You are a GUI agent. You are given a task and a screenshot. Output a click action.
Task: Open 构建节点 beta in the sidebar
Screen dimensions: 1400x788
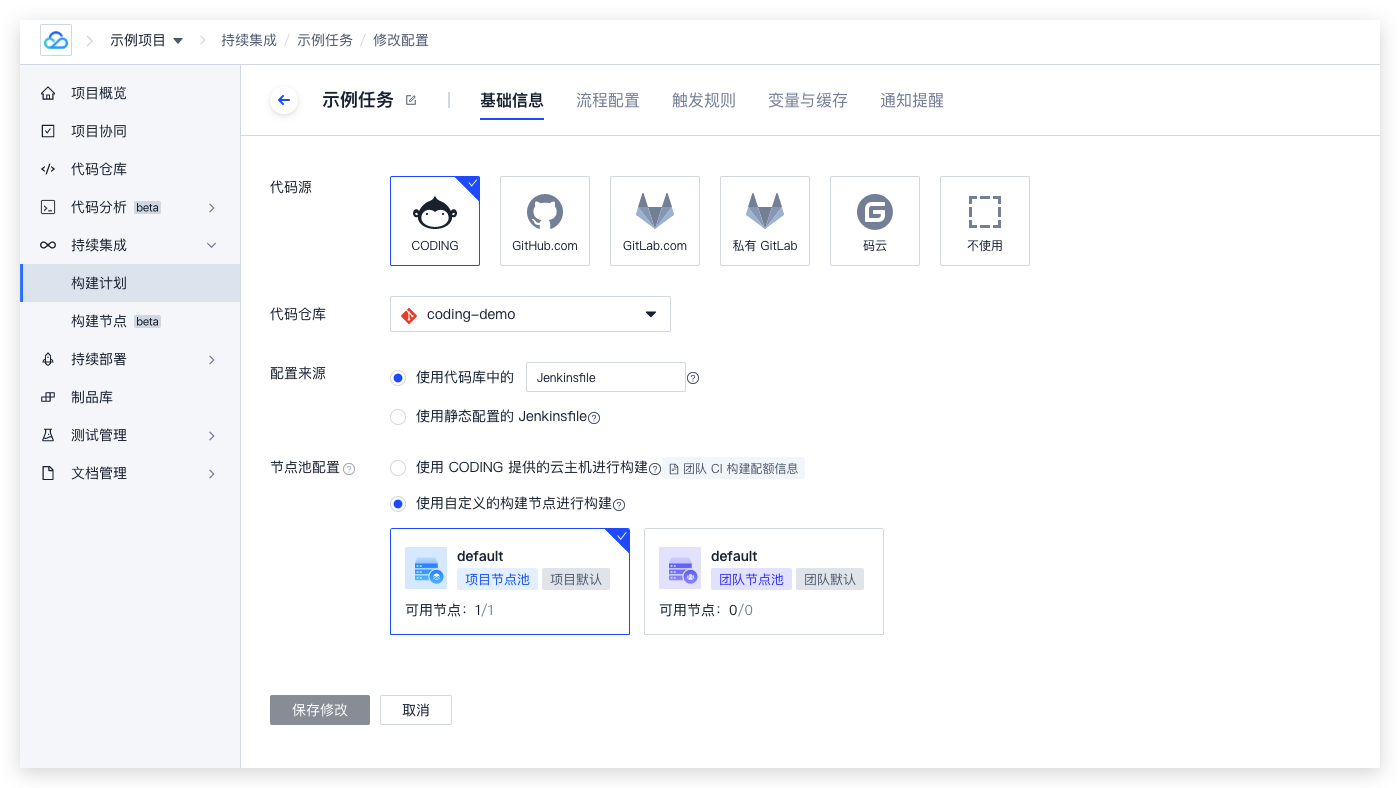(x=130, y=321)
